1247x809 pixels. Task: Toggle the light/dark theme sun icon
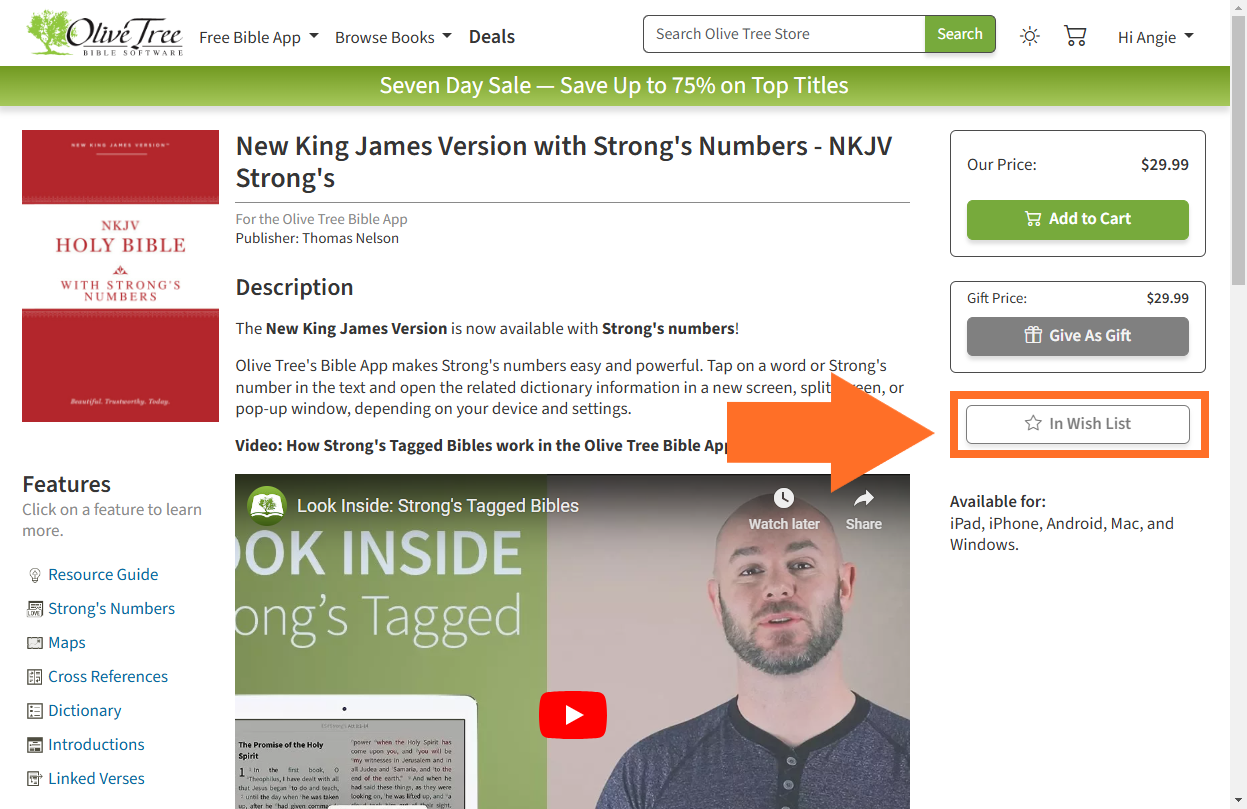[1029, 37]
